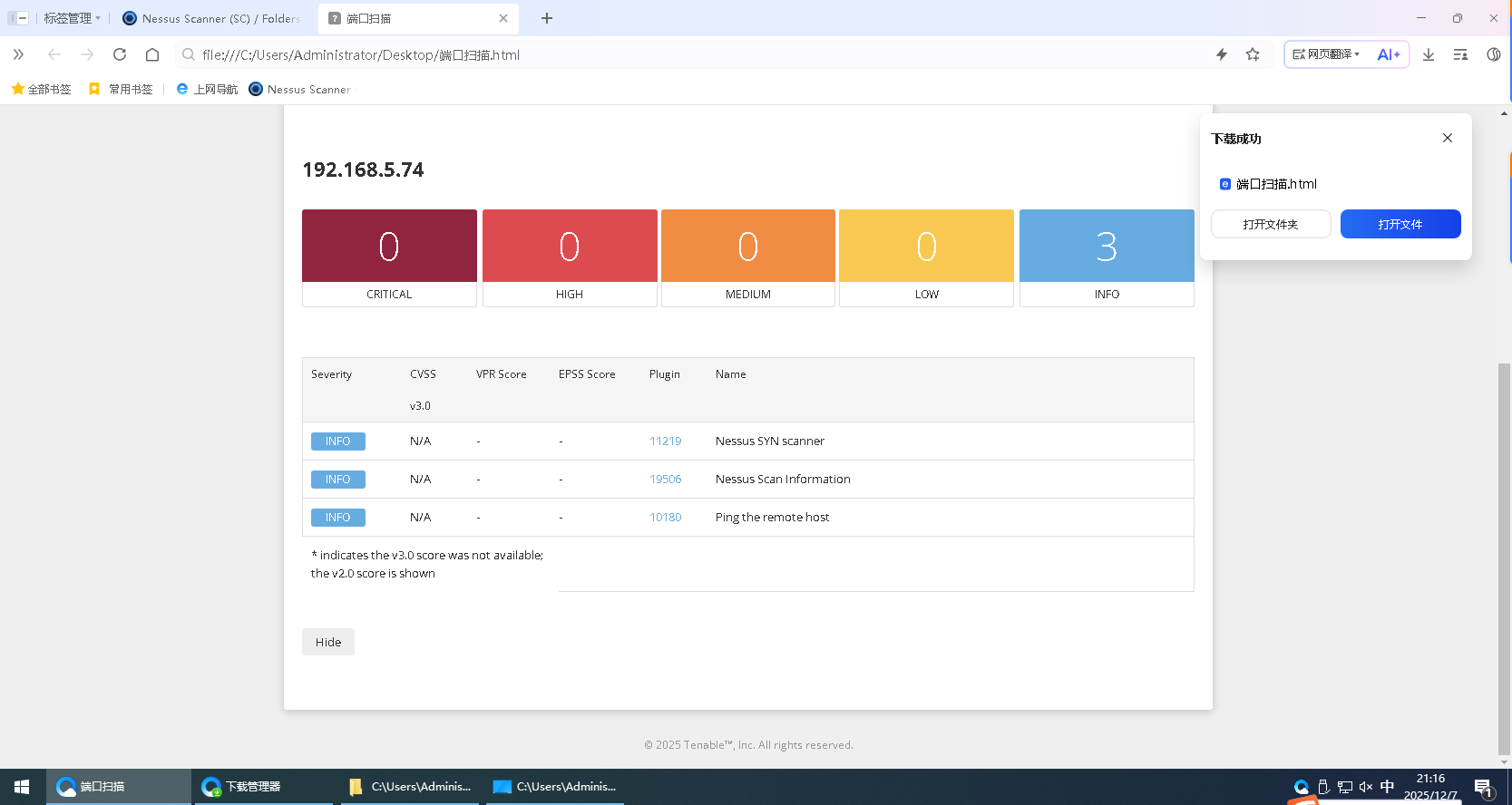Bookmark this page with the star icon
Screen dimensions: 1512x805
[1253, 54]
